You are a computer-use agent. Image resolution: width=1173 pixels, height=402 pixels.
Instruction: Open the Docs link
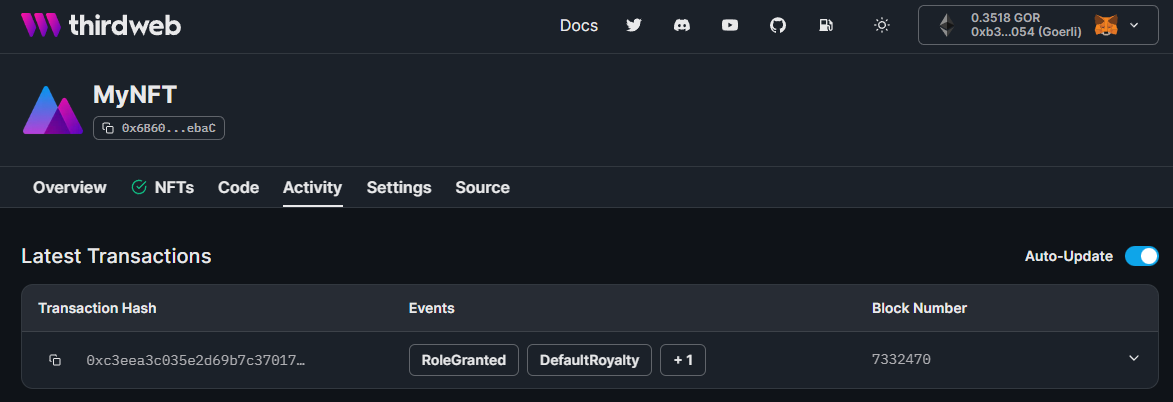(579, 26)
